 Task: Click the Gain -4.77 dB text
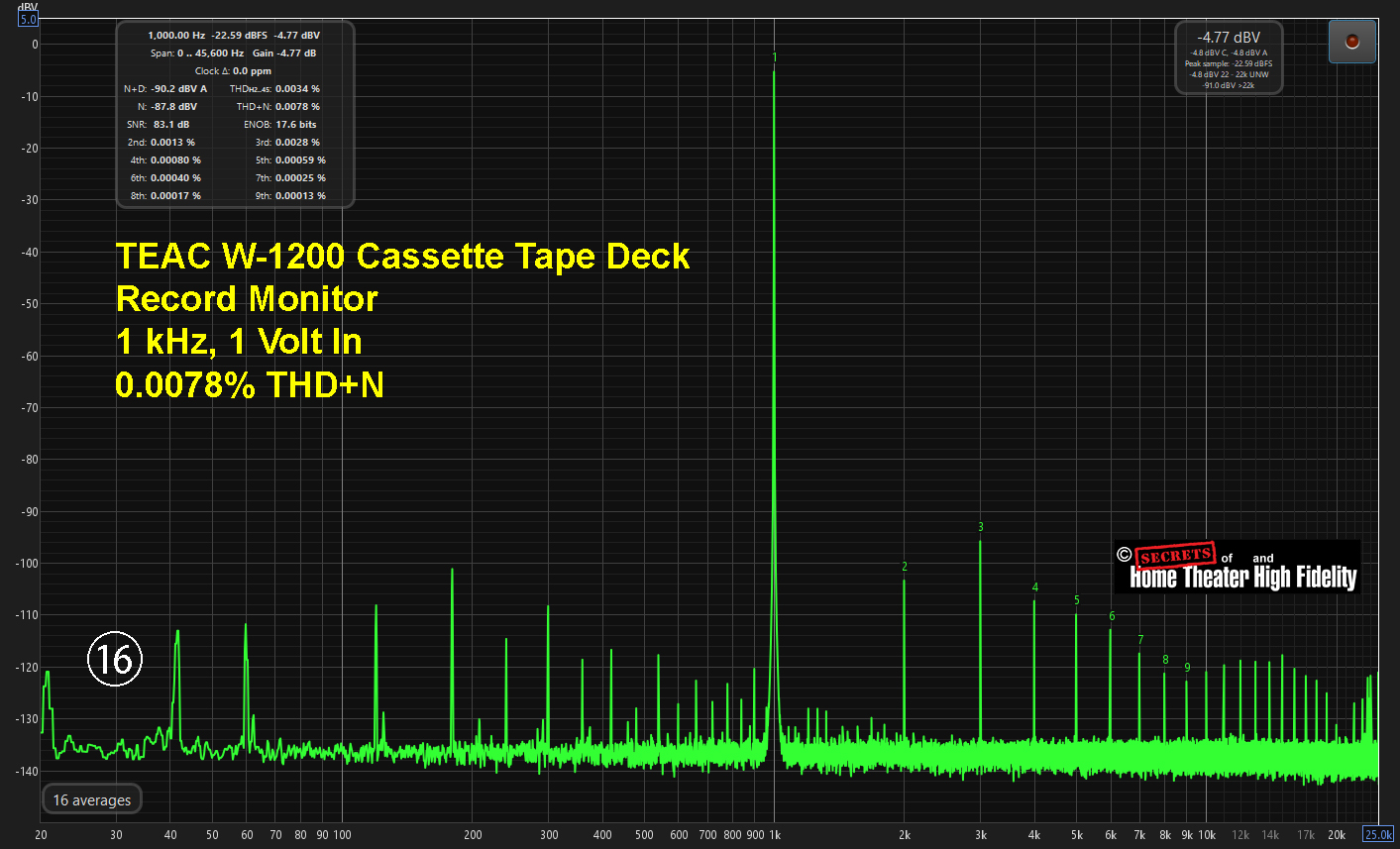pyautogui.click(x=284, y=53)
